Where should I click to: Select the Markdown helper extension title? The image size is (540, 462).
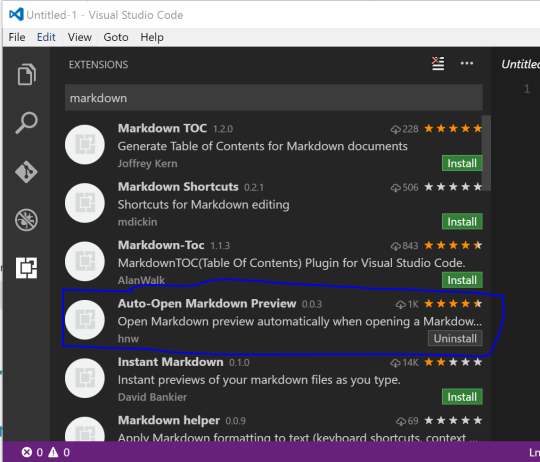(169, 420)
